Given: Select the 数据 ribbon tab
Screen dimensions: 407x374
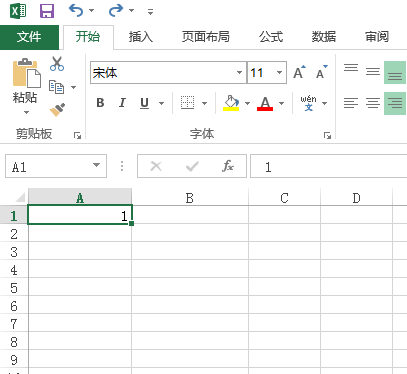Looking at the screenshot, I should click(324, 37).
